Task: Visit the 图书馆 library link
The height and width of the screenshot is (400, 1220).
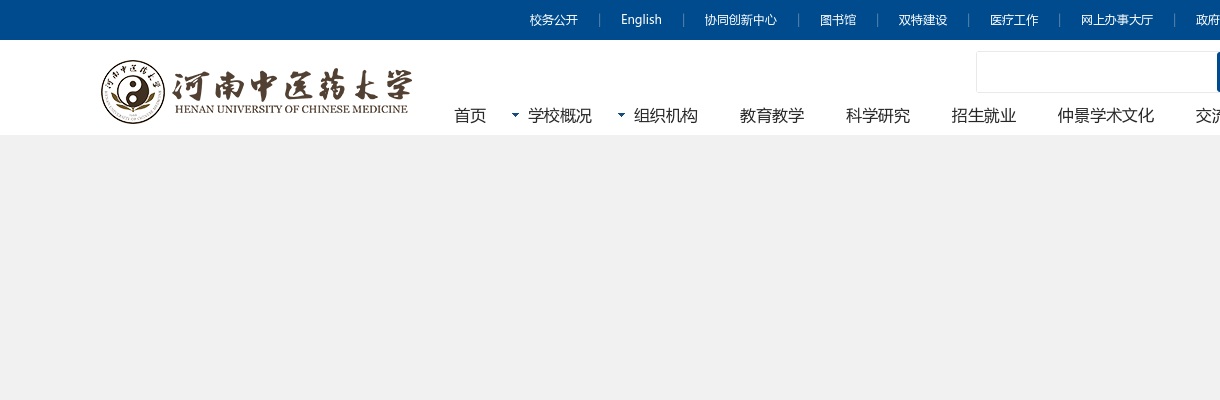Action: coord(838,20)
